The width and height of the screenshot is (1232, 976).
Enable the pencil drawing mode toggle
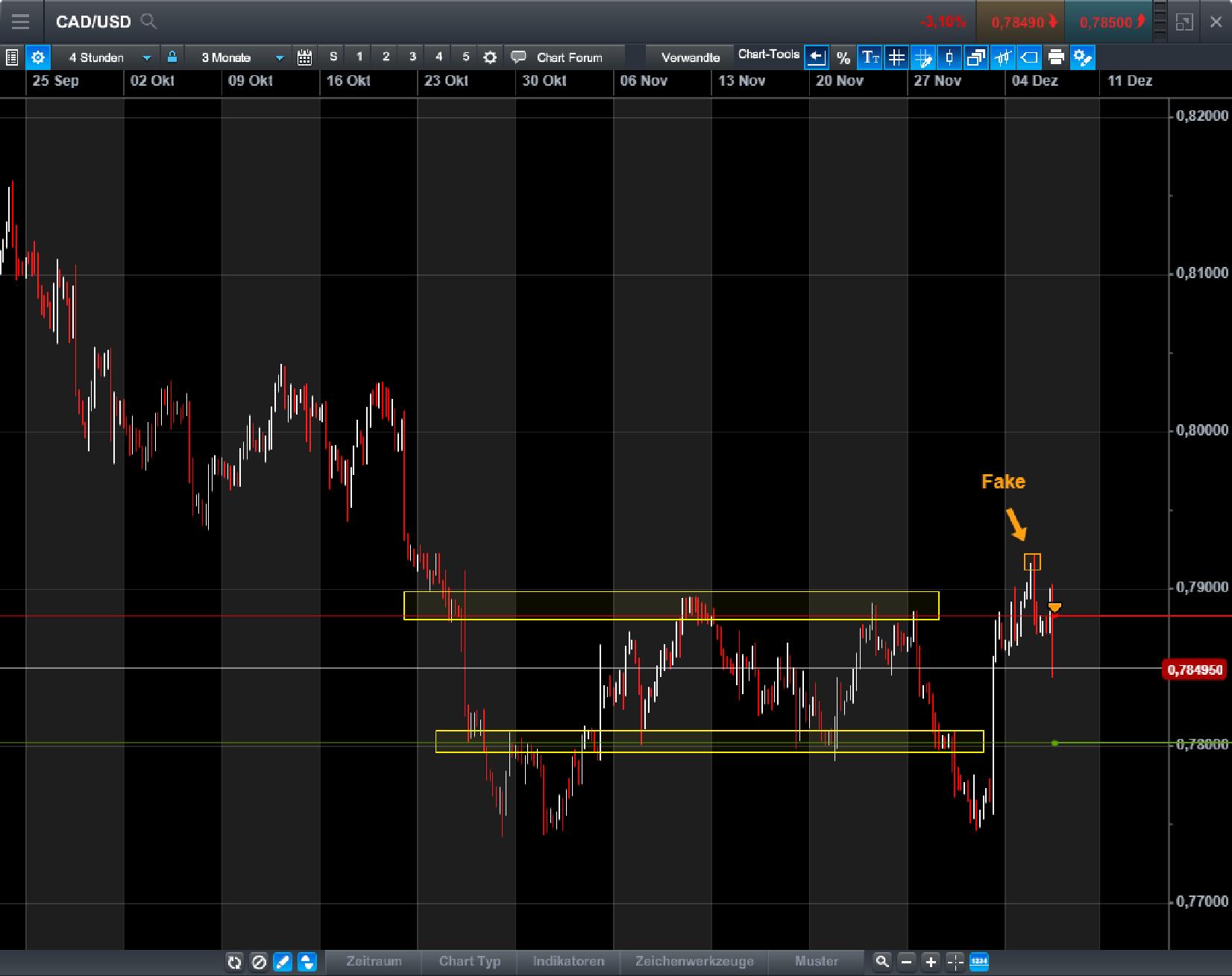[283, 962]
